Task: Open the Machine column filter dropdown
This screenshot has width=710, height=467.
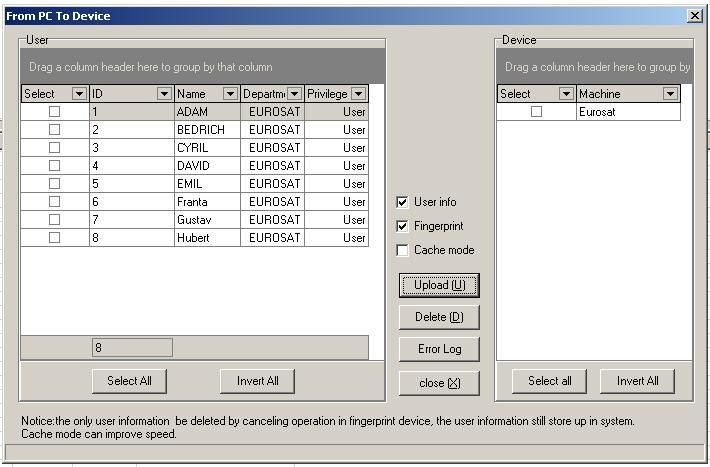Action: click(x=670, y=94)
